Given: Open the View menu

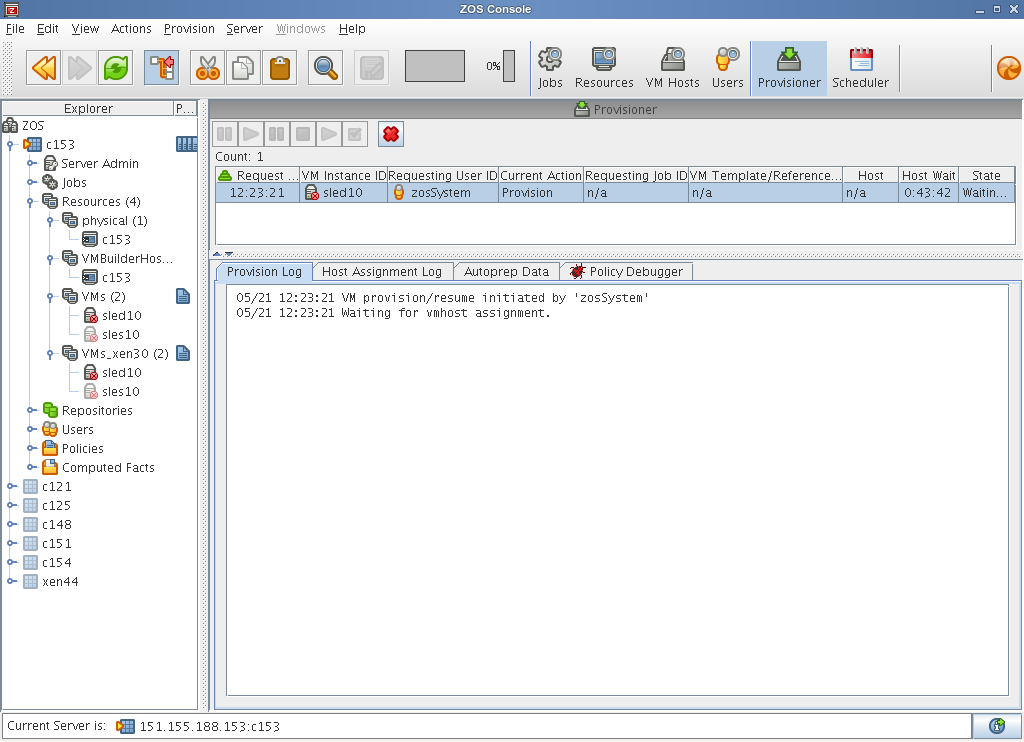Looking at the screenshot, I should pos(85,29).
